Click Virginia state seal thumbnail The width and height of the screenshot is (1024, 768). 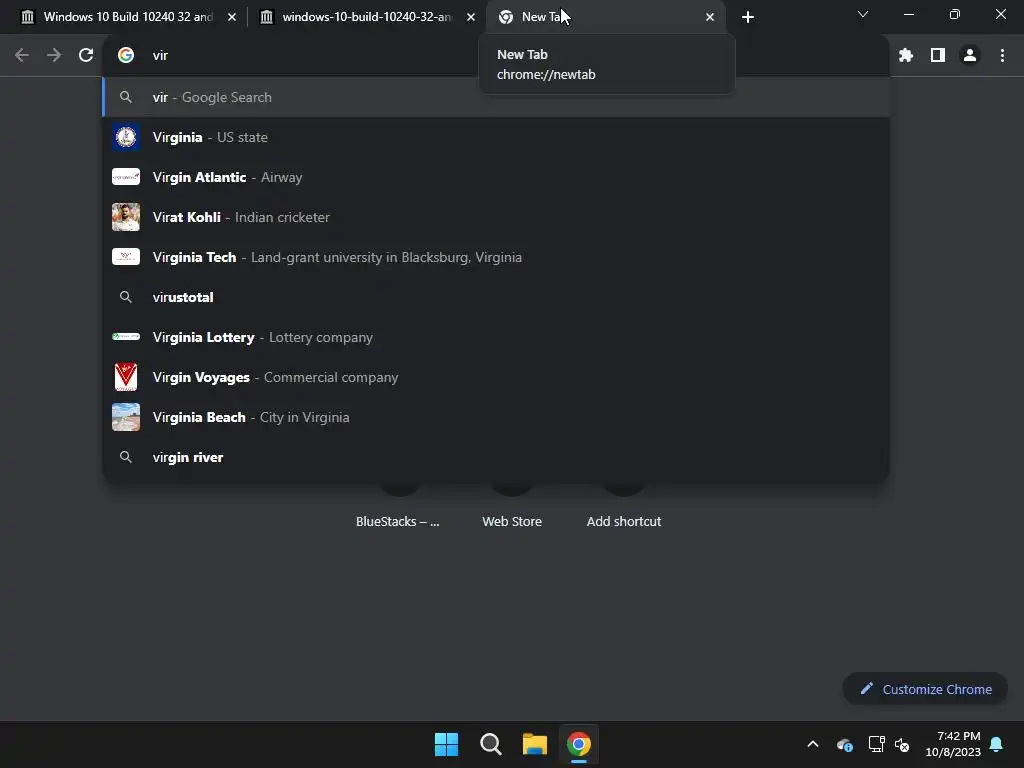click(126, 137)
